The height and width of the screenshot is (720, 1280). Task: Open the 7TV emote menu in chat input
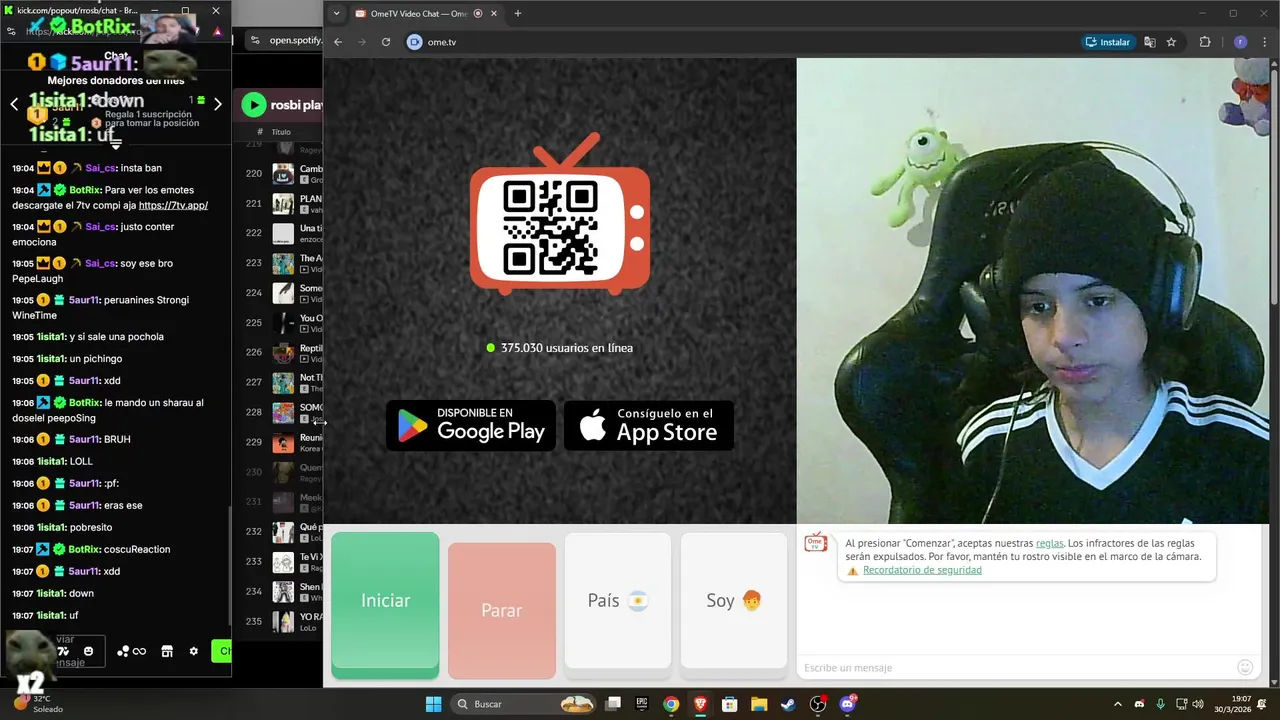64,651
